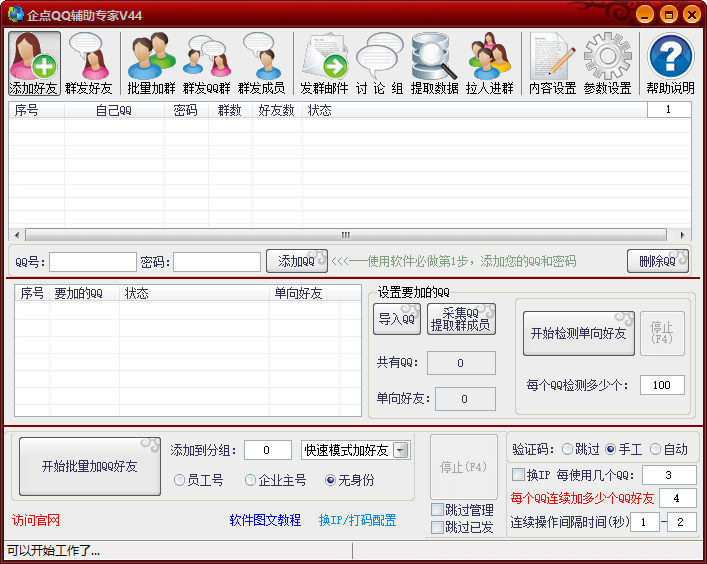
Task: Open the 访问官网 link
Action: (36, 520)
